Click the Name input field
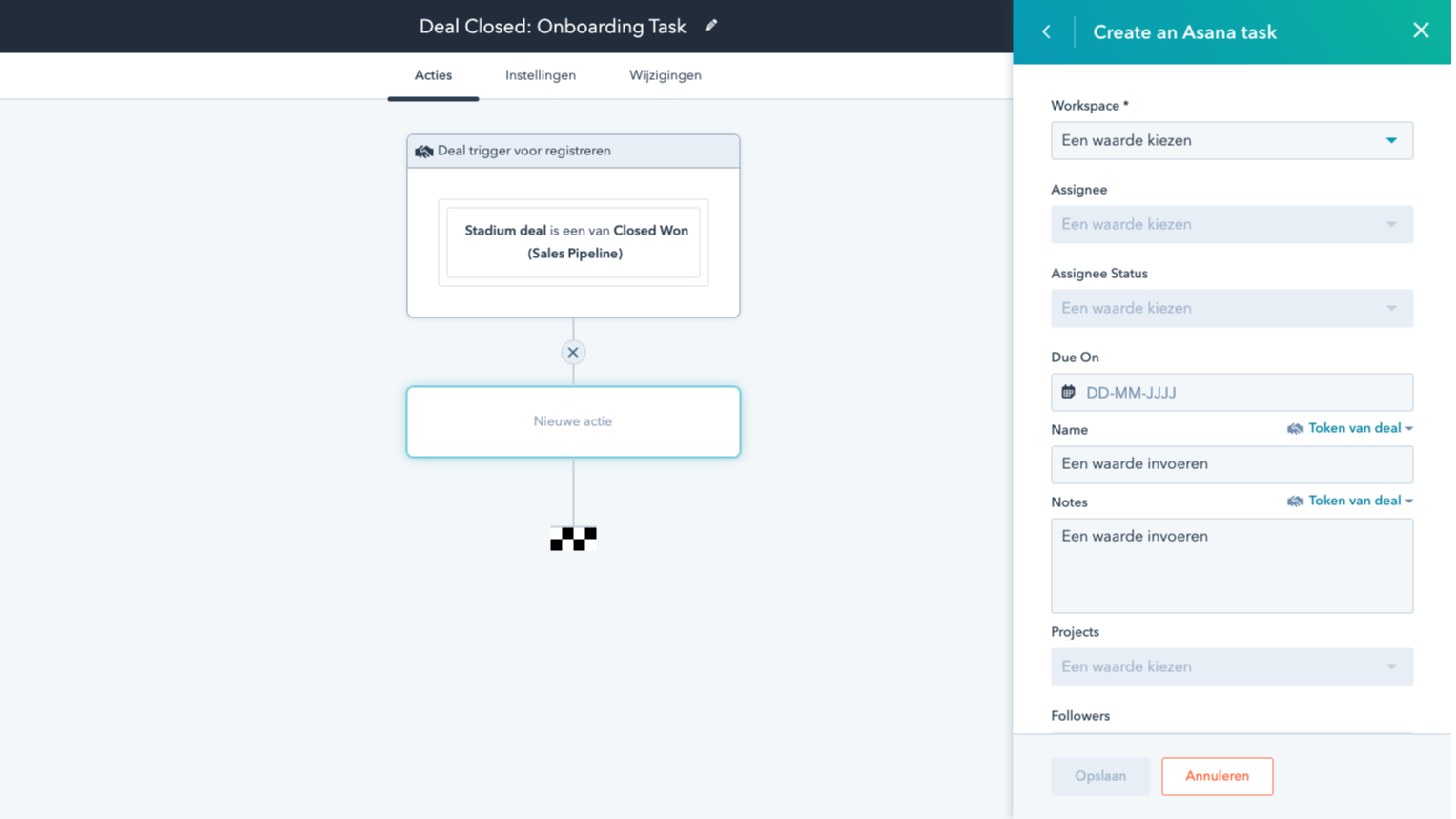The image size is (1456, 819). [1231, 464]
